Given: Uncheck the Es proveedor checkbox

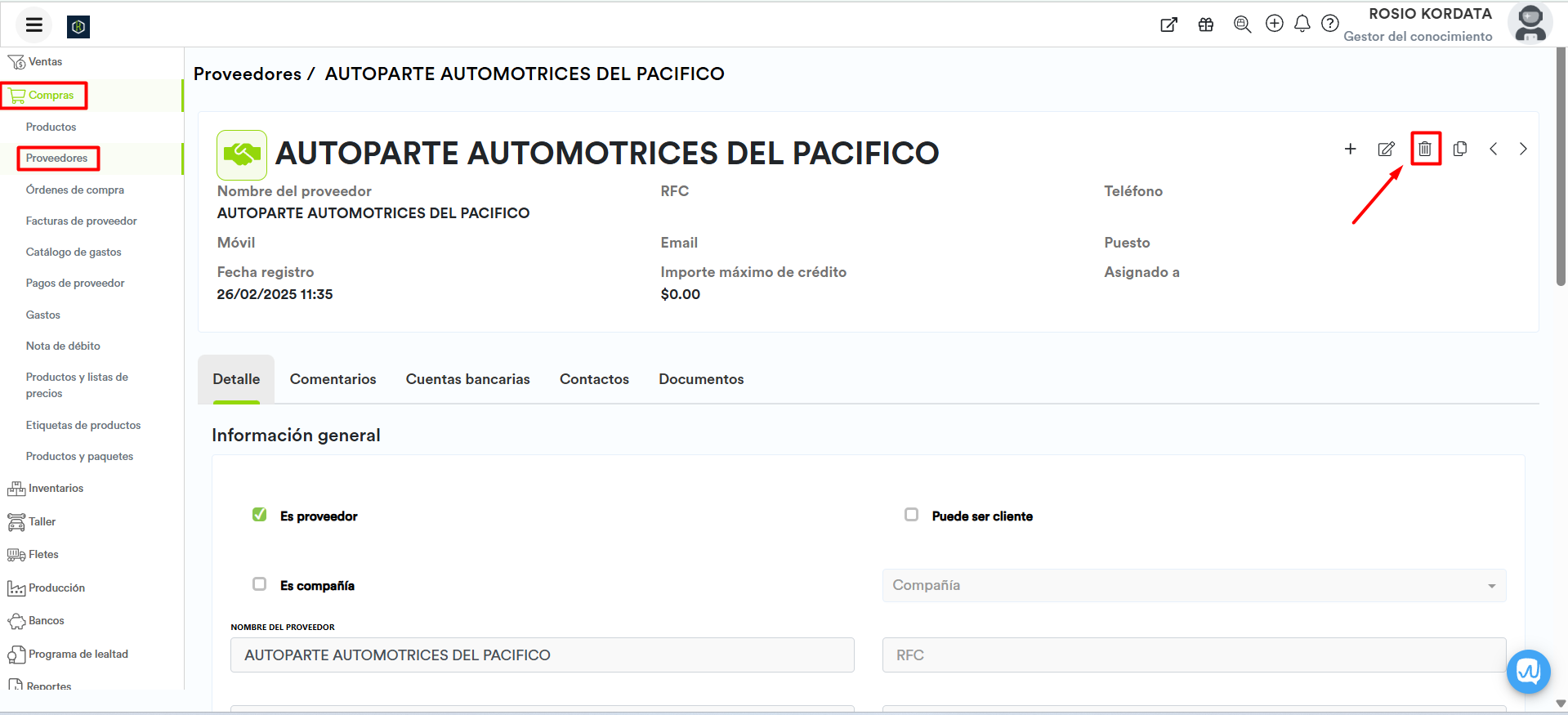Looking at the screenshot, I should (260, 515).
